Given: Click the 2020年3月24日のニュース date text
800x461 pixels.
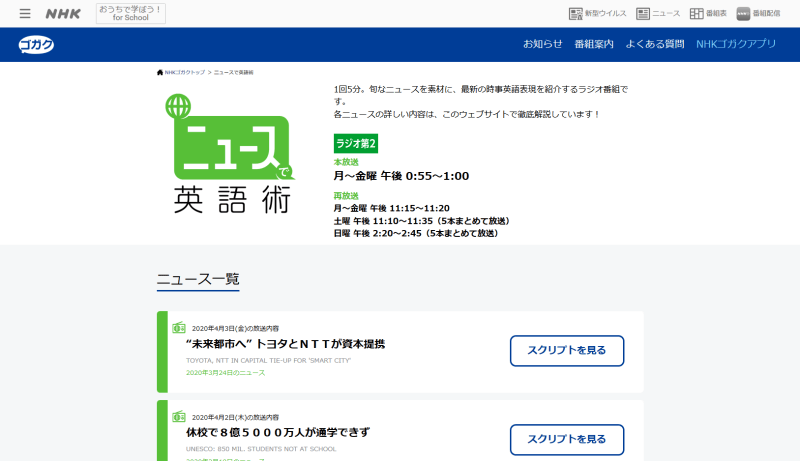Looking at the screenshot, I should 226,373.
